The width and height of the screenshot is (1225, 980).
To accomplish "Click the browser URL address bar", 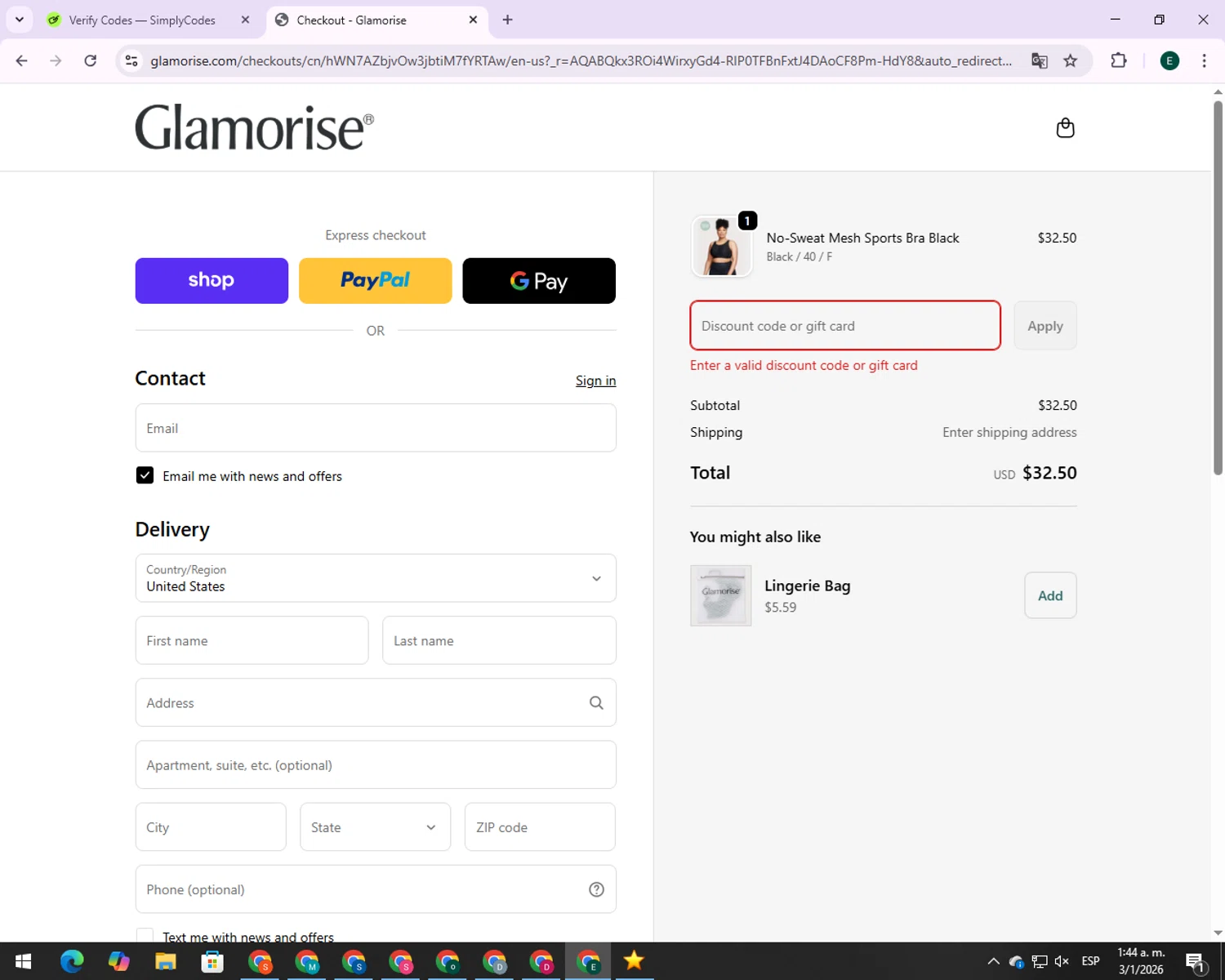I will point(580,60).
